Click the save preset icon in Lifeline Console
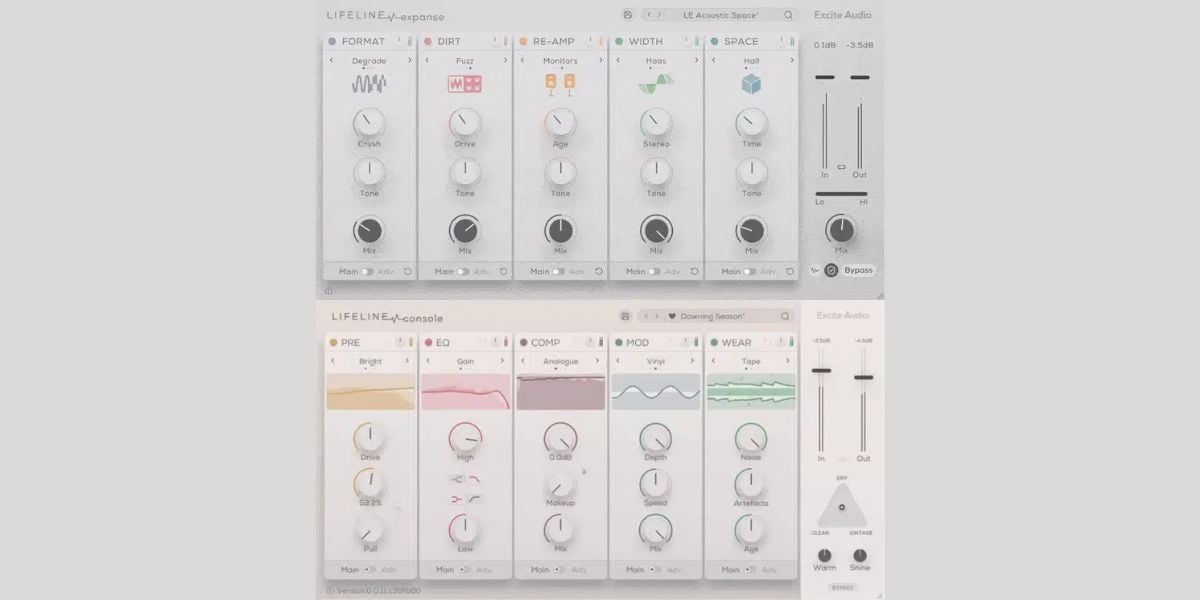Image resolution: width=1200 pixels, height=600 pixels. (626, 316)
